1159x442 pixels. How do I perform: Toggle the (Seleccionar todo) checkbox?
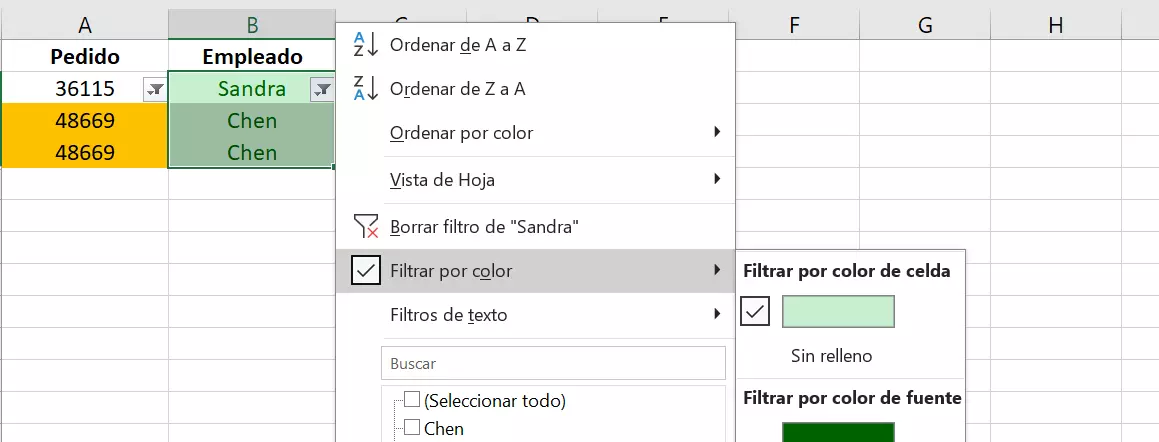pyautogui.click(x=412, y=400)
